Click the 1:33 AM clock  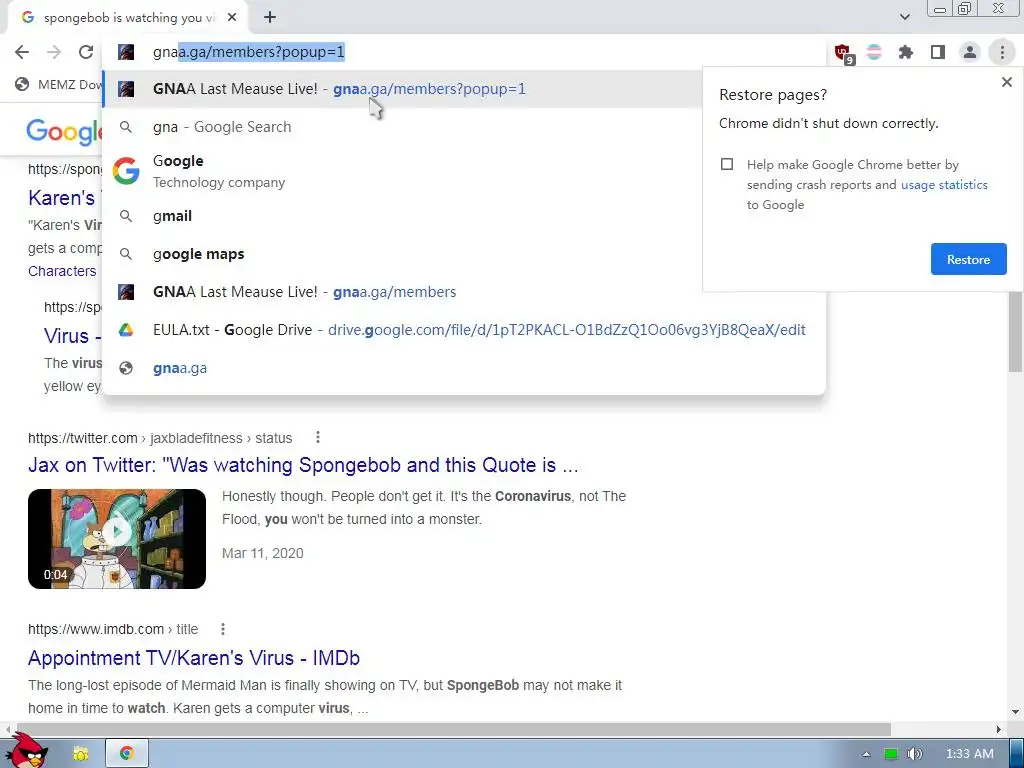[x=970, y=754]
